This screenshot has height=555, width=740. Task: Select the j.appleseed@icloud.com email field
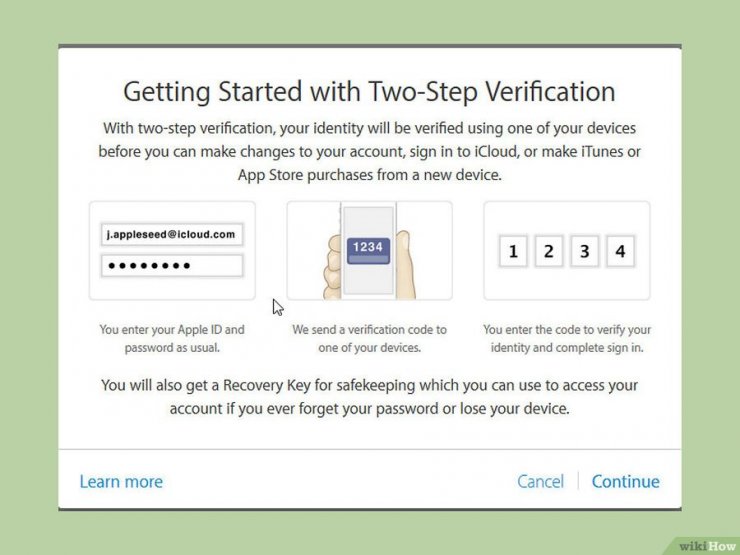(172, 235)
